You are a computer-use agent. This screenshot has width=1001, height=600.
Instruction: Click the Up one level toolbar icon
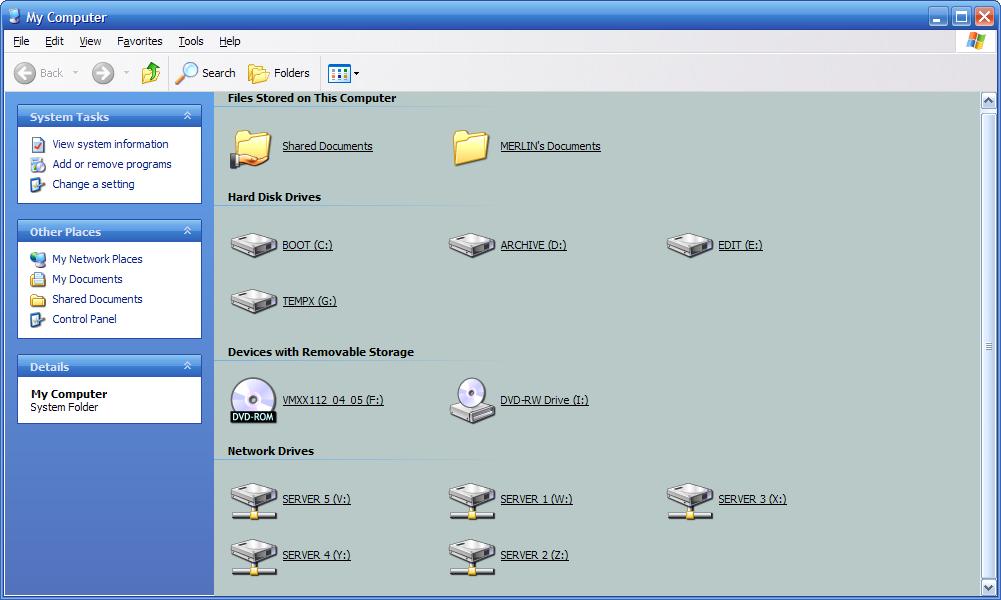click(151, 73)
